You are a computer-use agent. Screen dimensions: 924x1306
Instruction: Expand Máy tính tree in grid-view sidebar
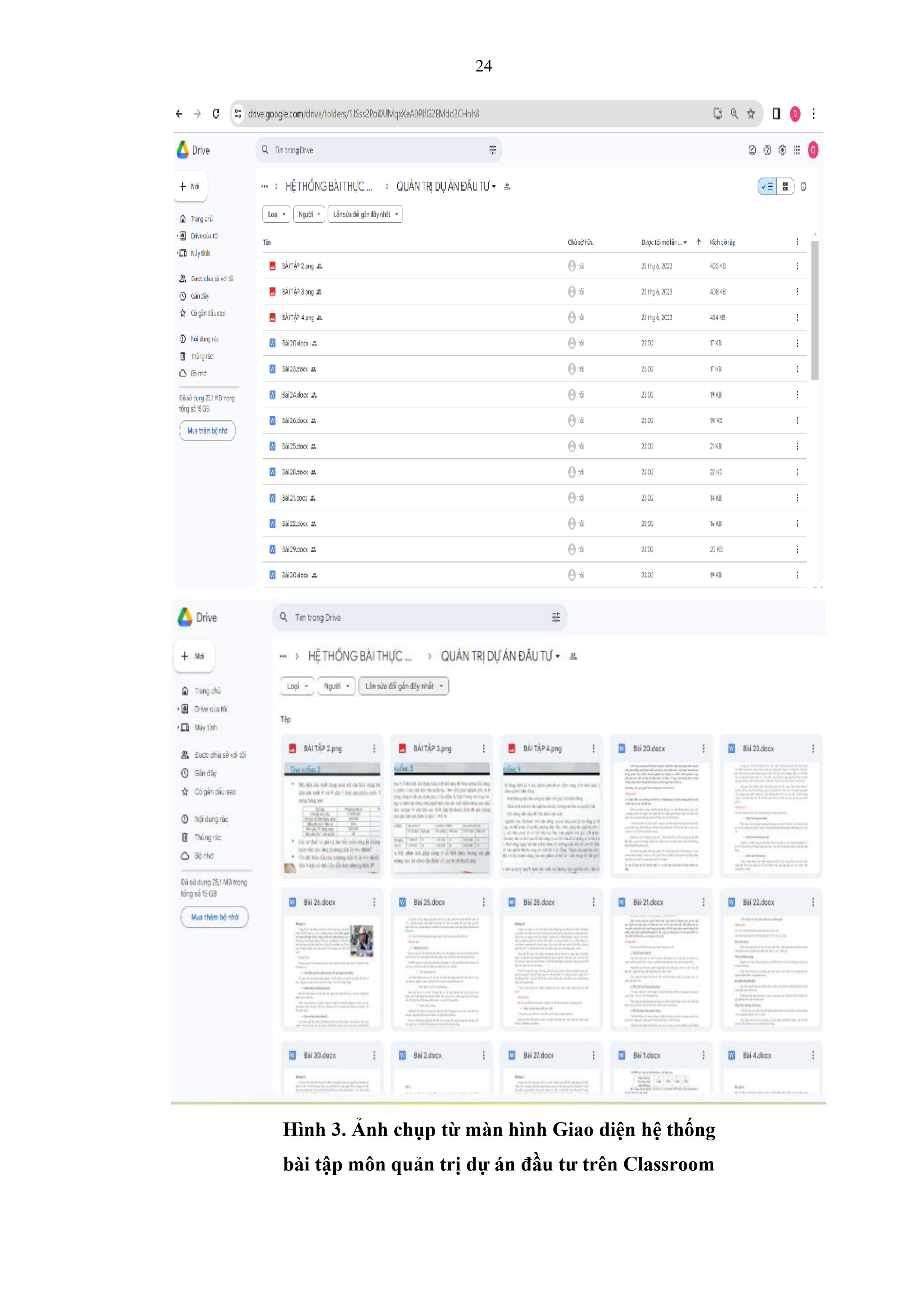coord(178,727)
